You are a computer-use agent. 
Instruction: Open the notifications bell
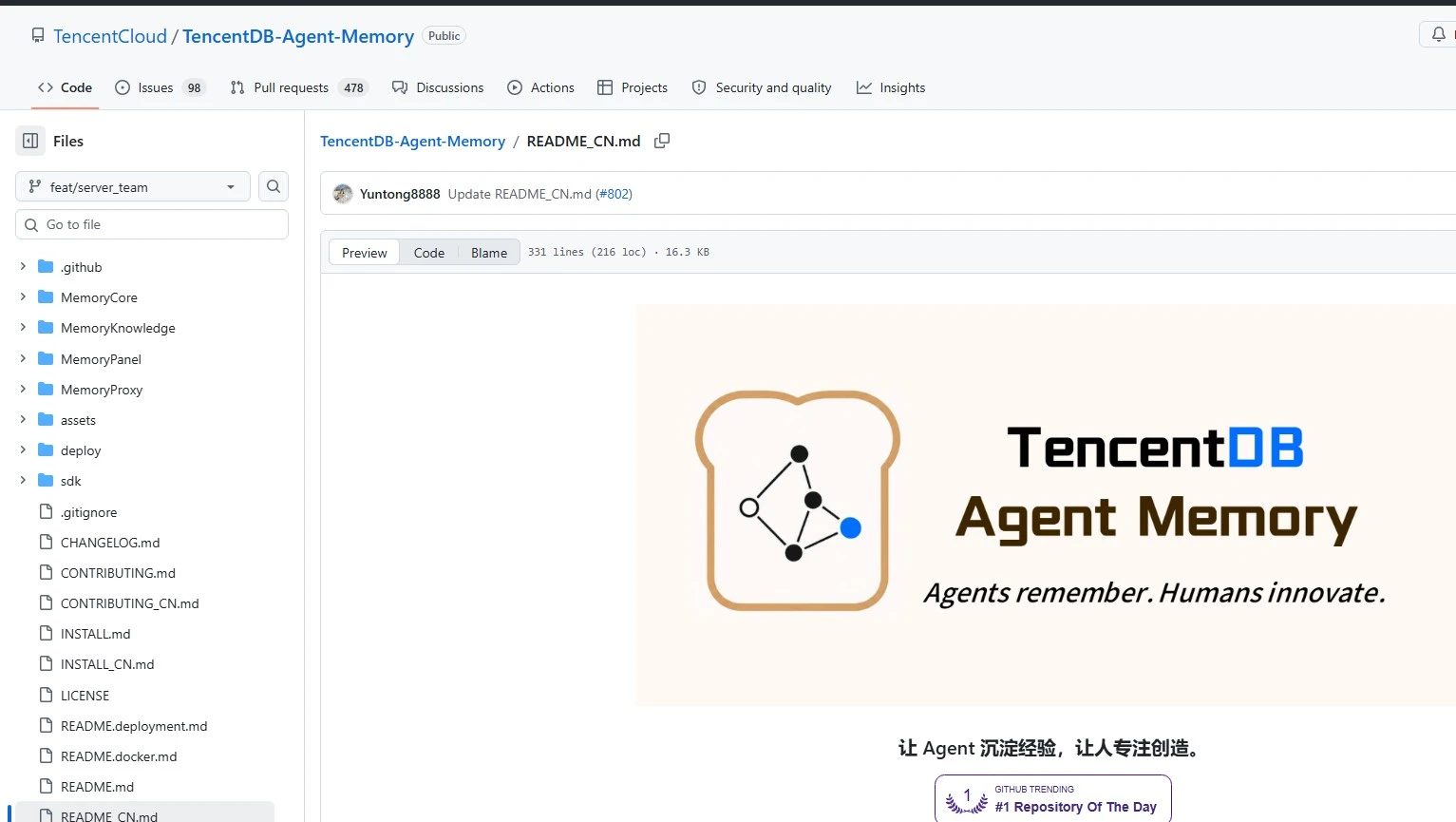pos(1439,35)
